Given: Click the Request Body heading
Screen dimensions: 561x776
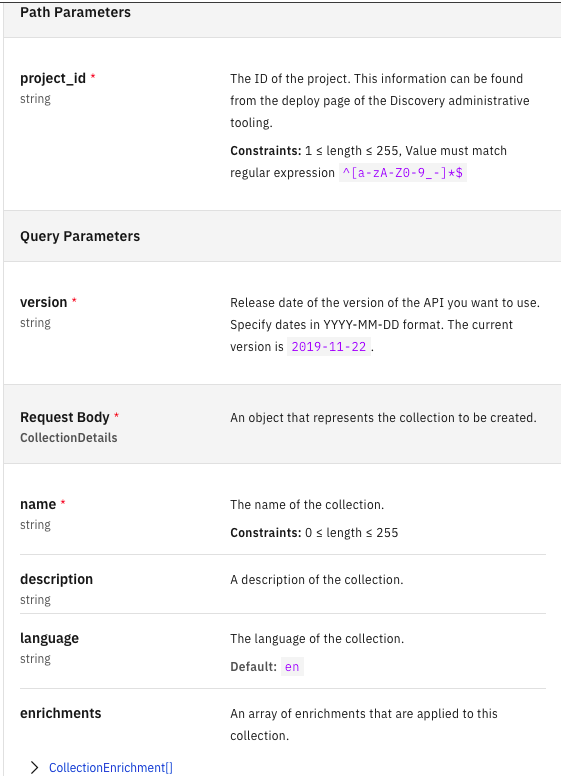Looking at the screenshot, I should 64,417.
